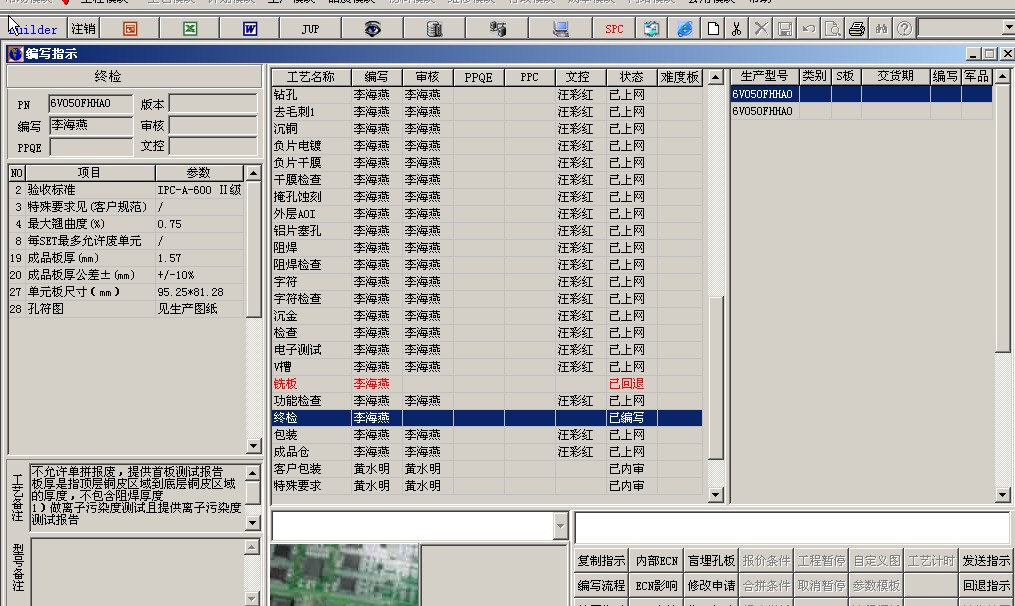Click the icon right of SPC

[x=651, y=28]
